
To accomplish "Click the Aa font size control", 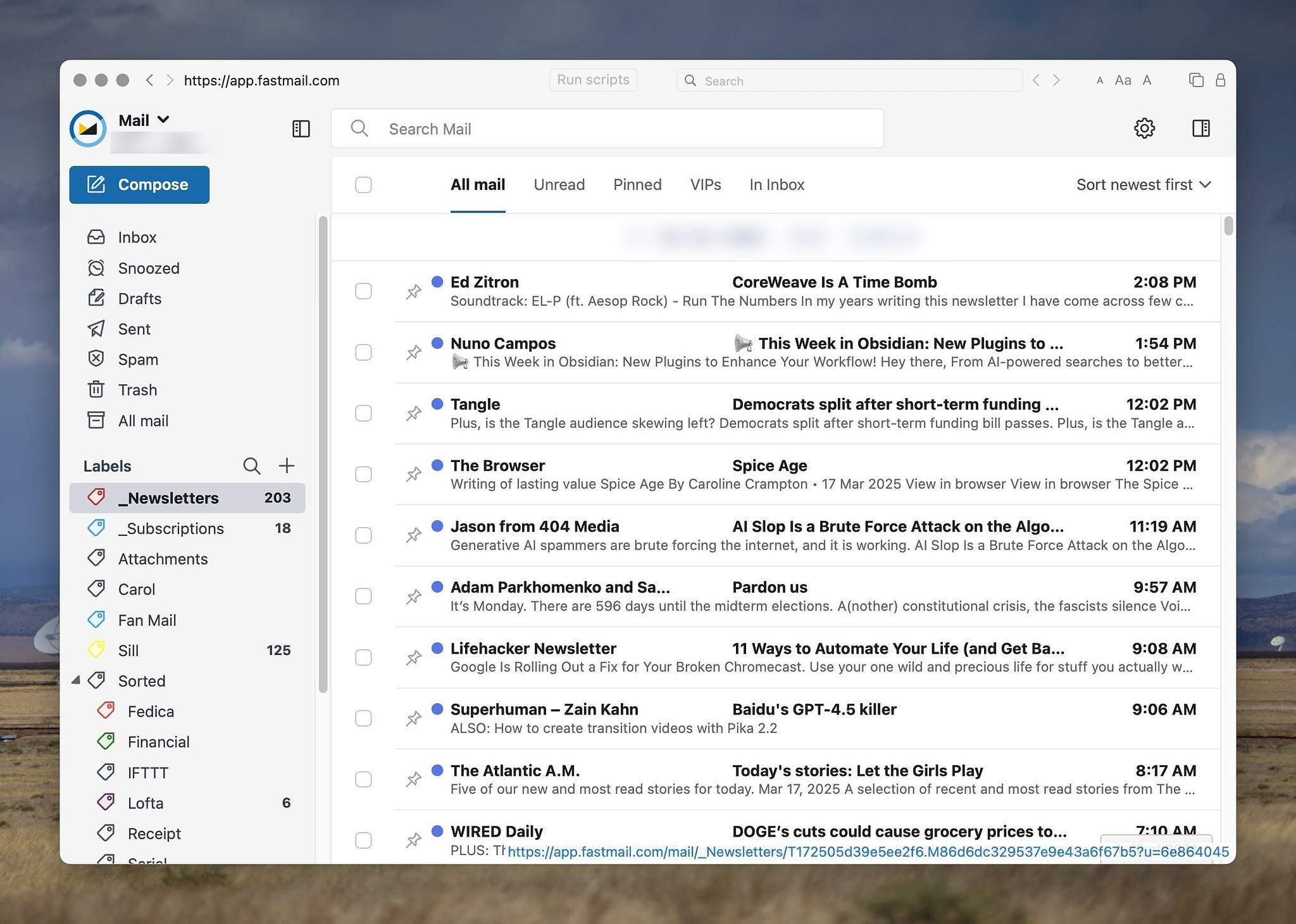I will [x=1123, y=80].
